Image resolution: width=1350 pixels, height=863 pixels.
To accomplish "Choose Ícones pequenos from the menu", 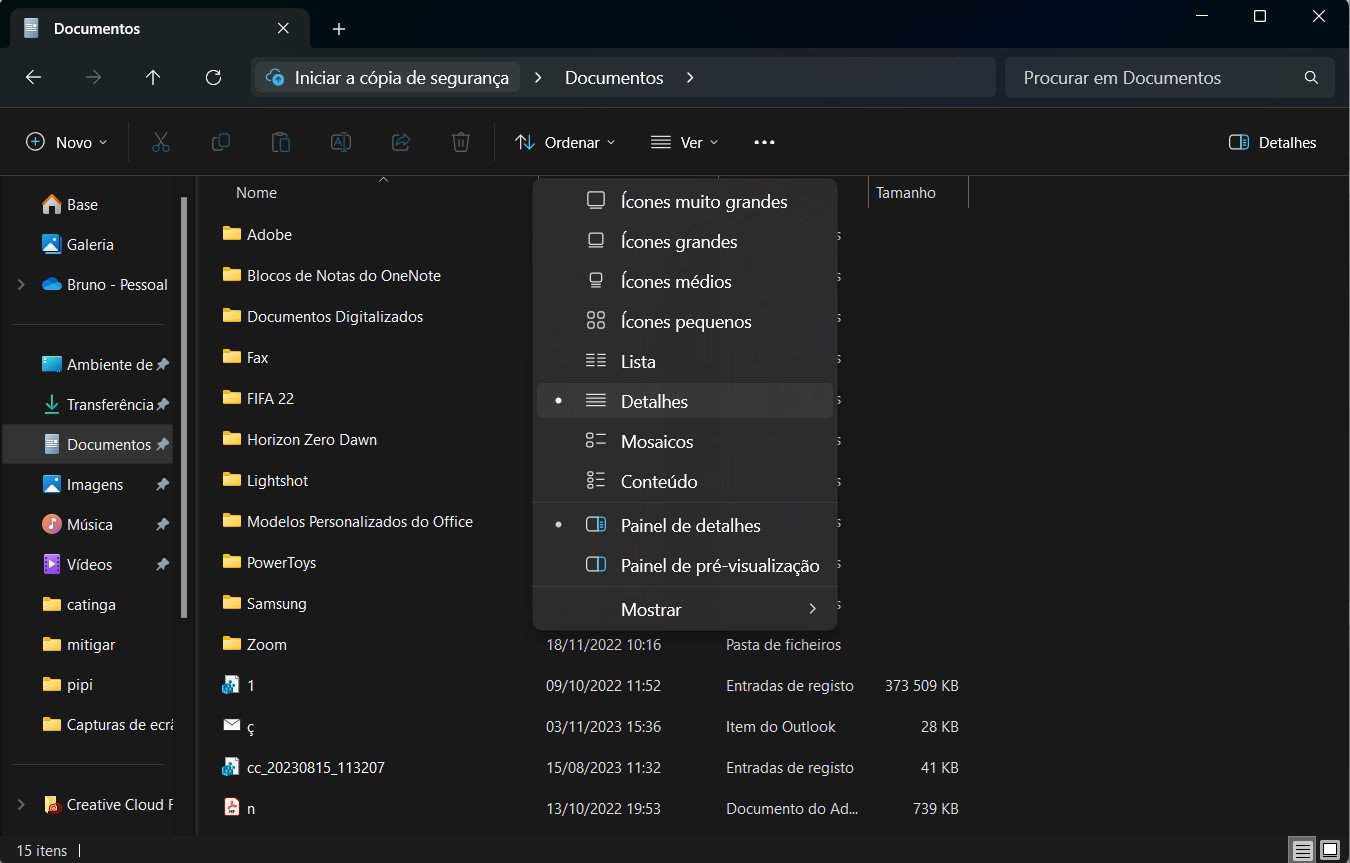I will tap(686, 321).
